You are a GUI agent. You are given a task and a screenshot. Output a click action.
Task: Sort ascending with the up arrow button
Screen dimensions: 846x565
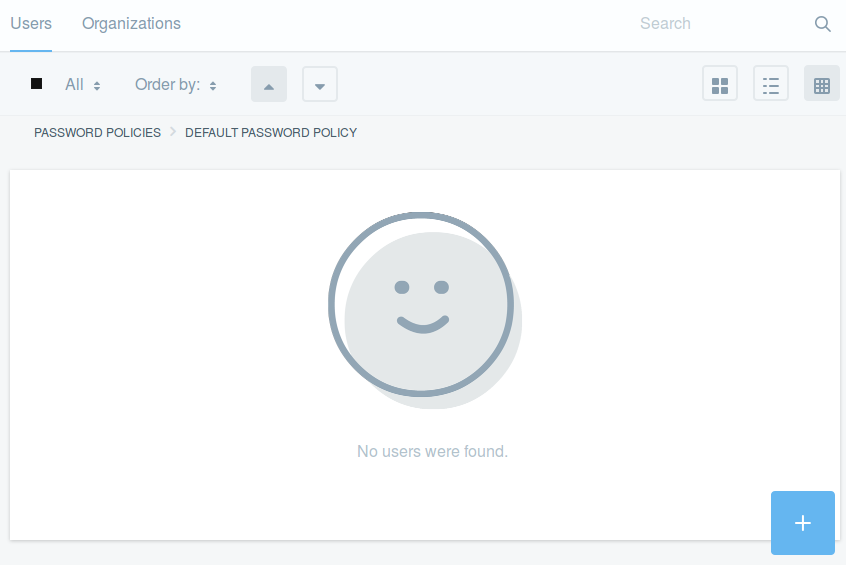(x=269, y=84)
